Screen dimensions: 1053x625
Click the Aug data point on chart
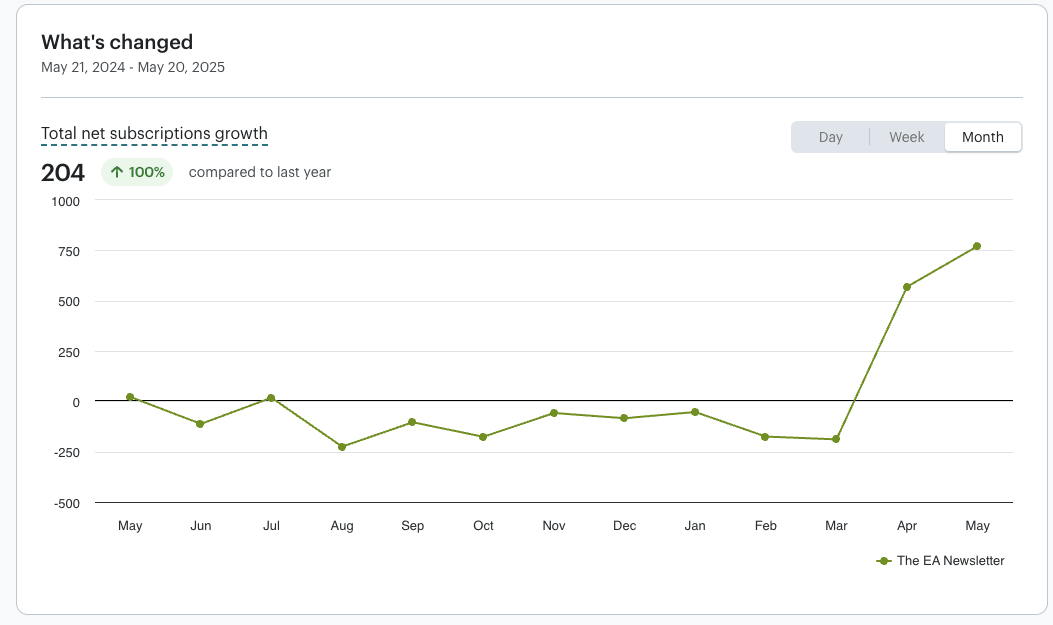(x=342, y=447)
